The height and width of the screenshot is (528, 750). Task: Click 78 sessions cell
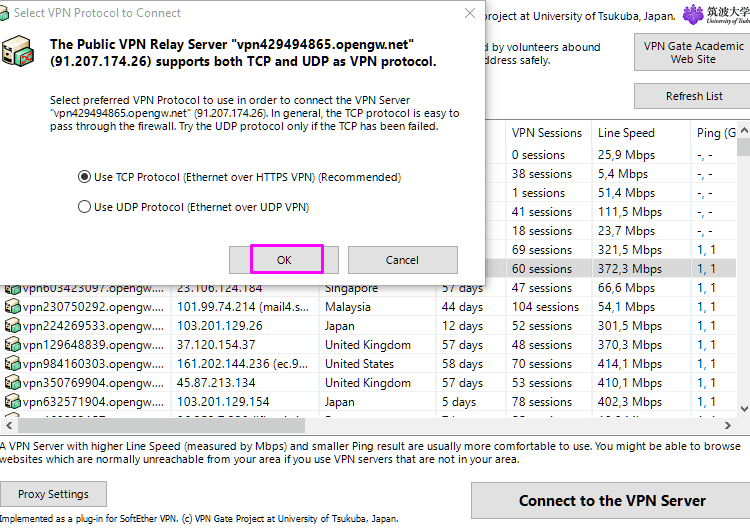coord(541,402)
